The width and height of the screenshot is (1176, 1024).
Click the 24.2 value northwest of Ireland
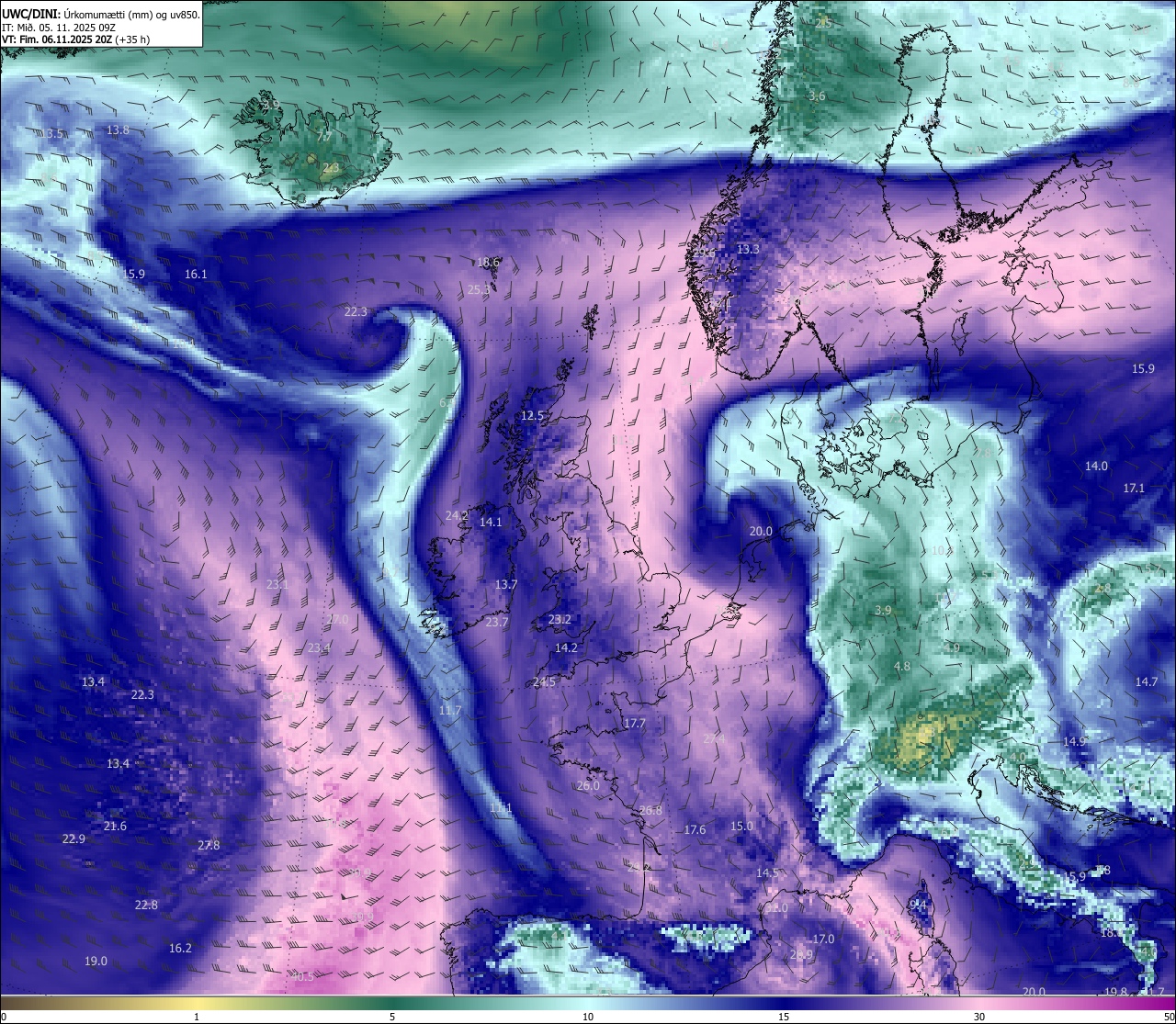coord(457,516)
